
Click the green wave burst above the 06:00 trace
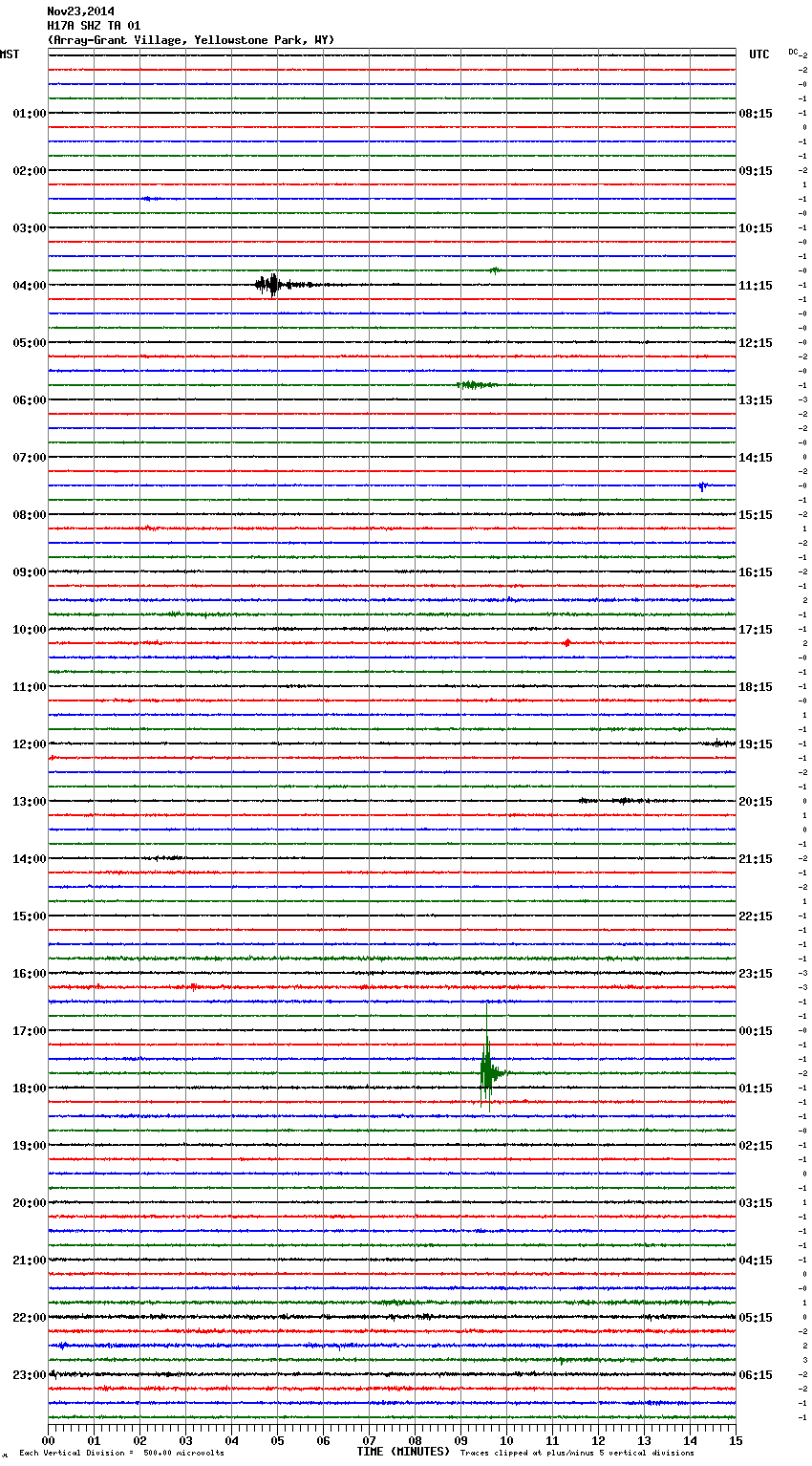click(x=476, y=385)
